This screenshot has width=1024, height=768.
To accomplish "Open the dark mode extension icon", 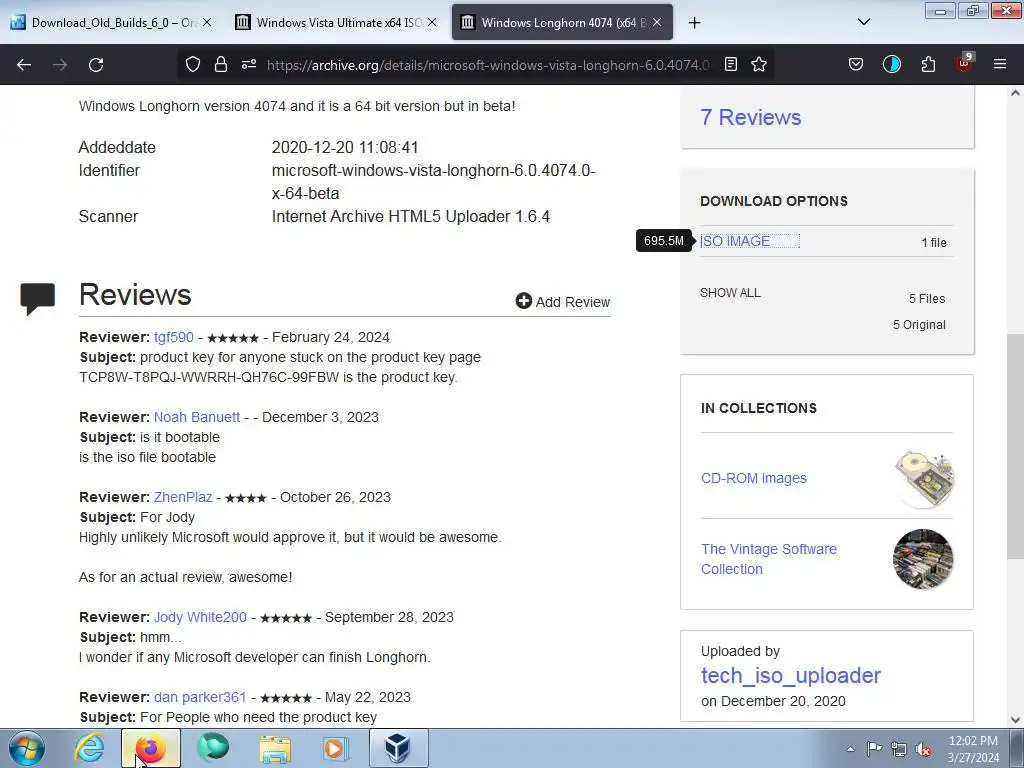I will point(891,64).
